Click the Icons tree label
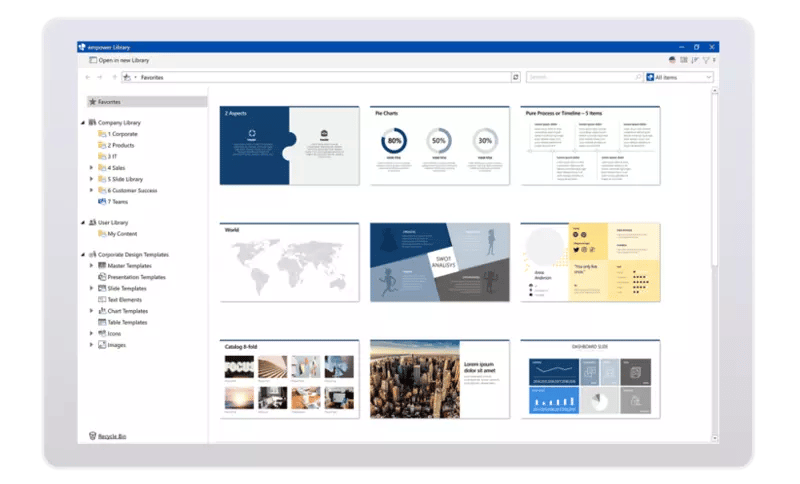 (x=114, y=334)
